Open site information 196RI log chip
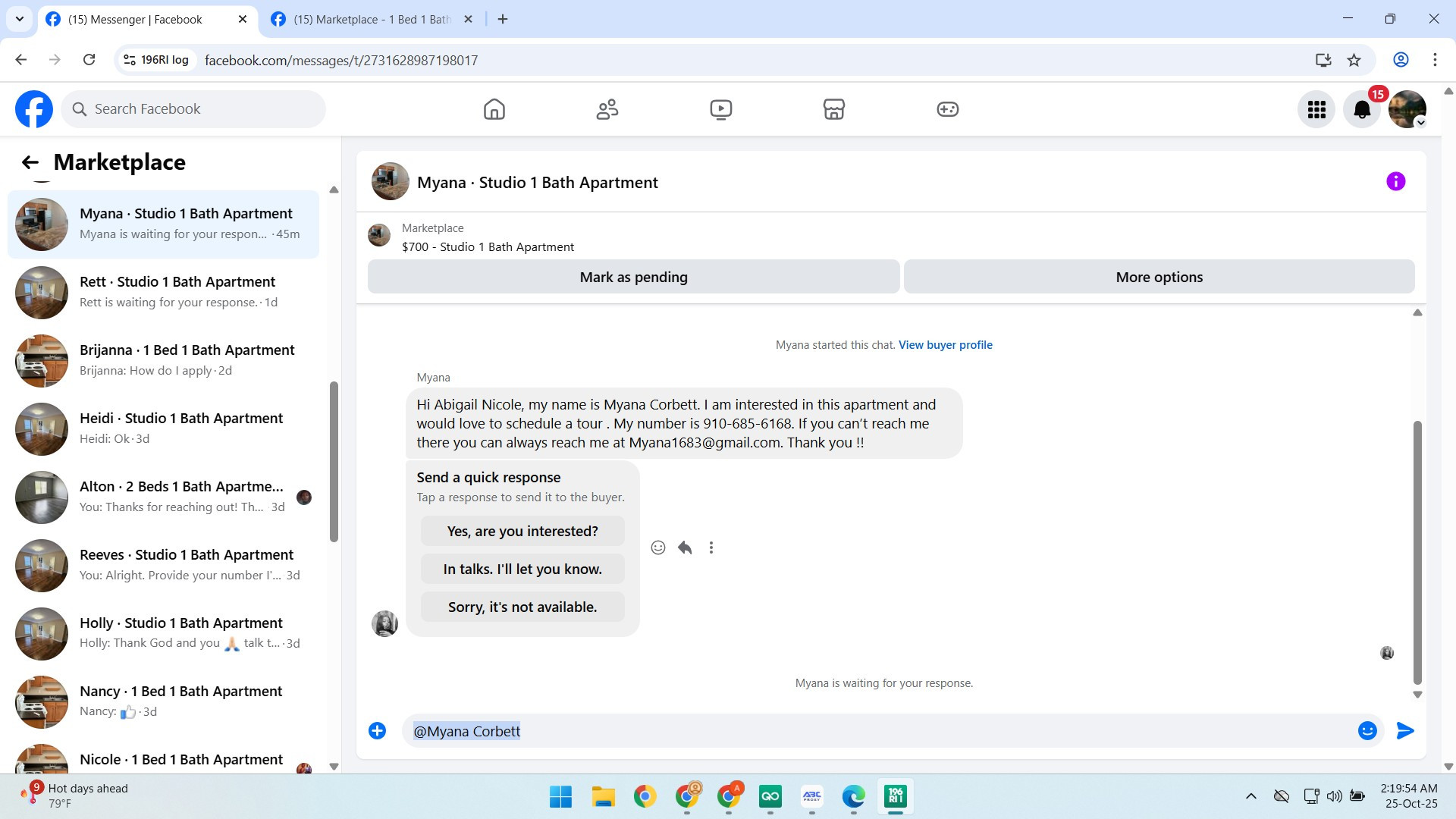Viewport: 1456px width, 819px height. 156,60
